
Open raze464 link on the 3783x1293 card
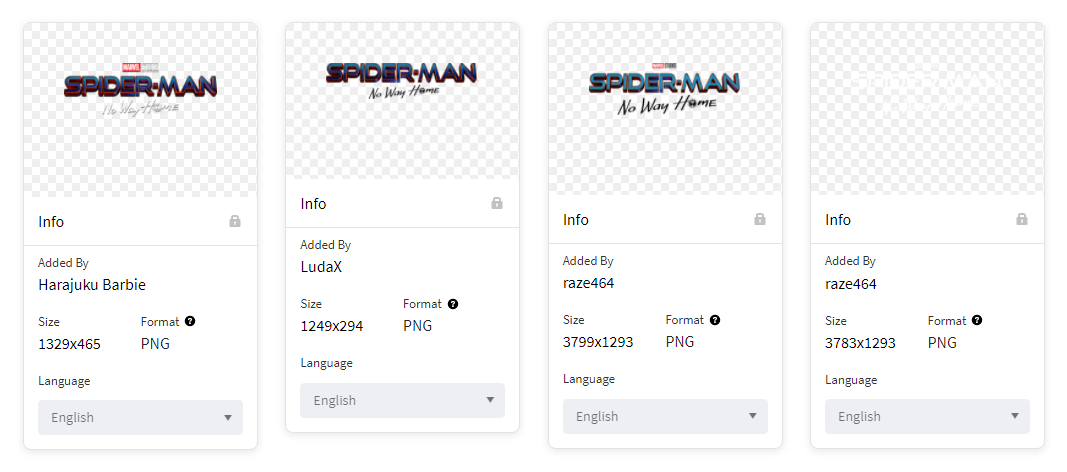(850, 283)
